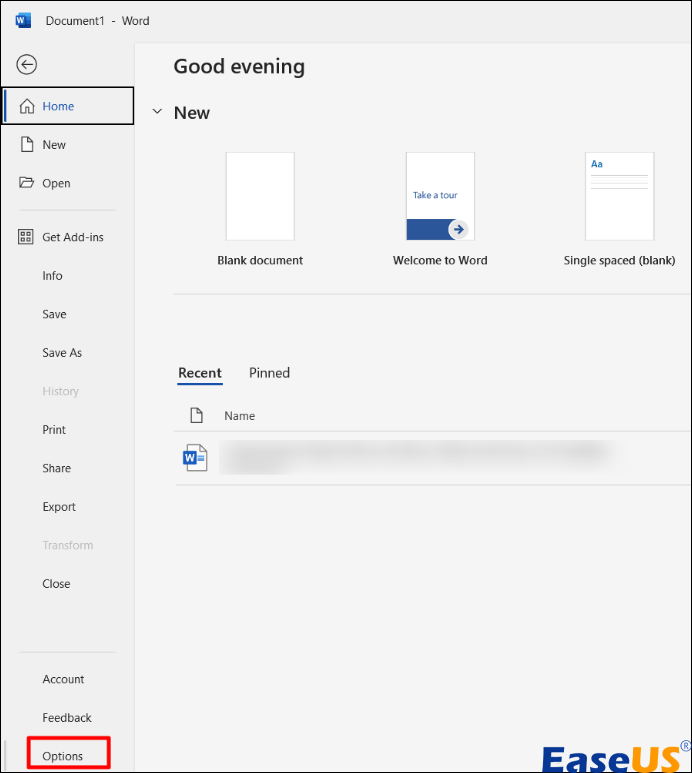Select the Single spaced (blank) template

coord(620,196)
